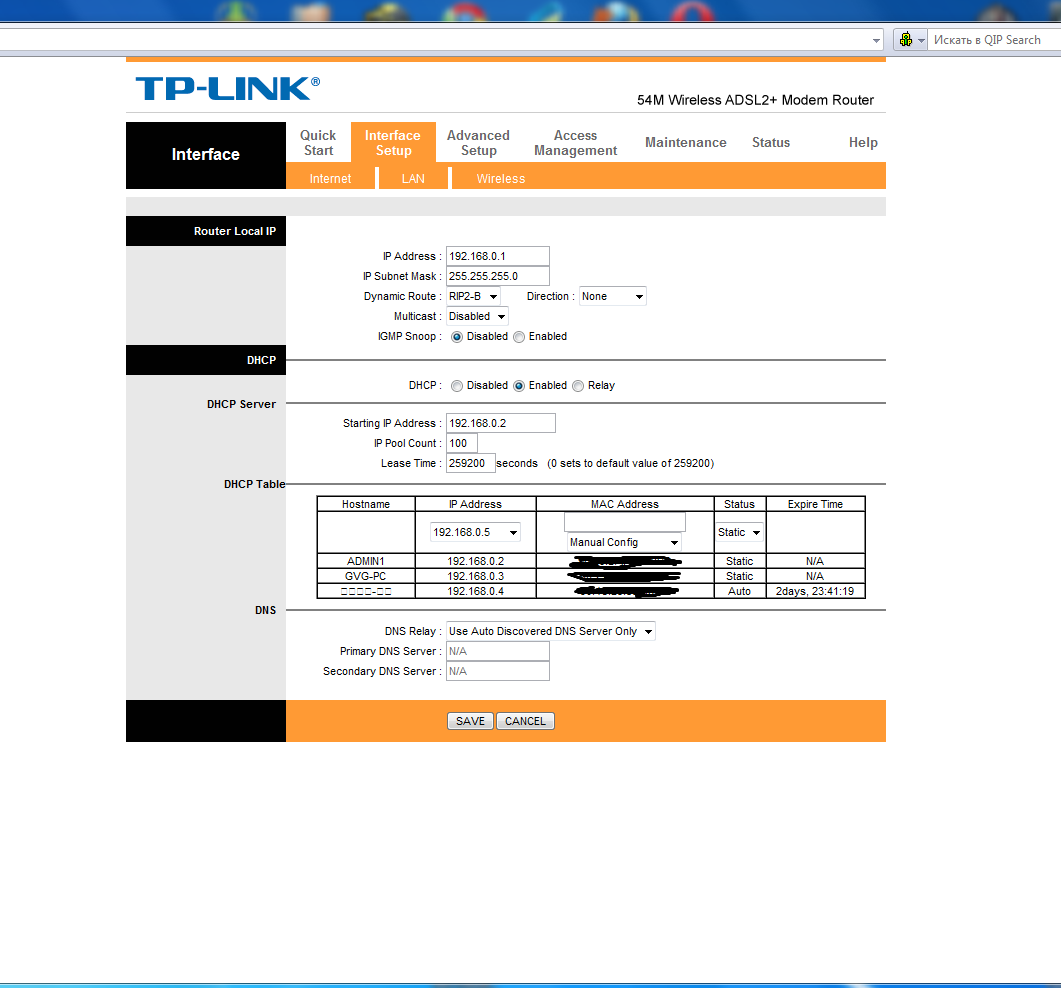Screen dimensions: 1061x988
Task: Click the 192.168.0.4 table cell
Action: click(476, 591)
